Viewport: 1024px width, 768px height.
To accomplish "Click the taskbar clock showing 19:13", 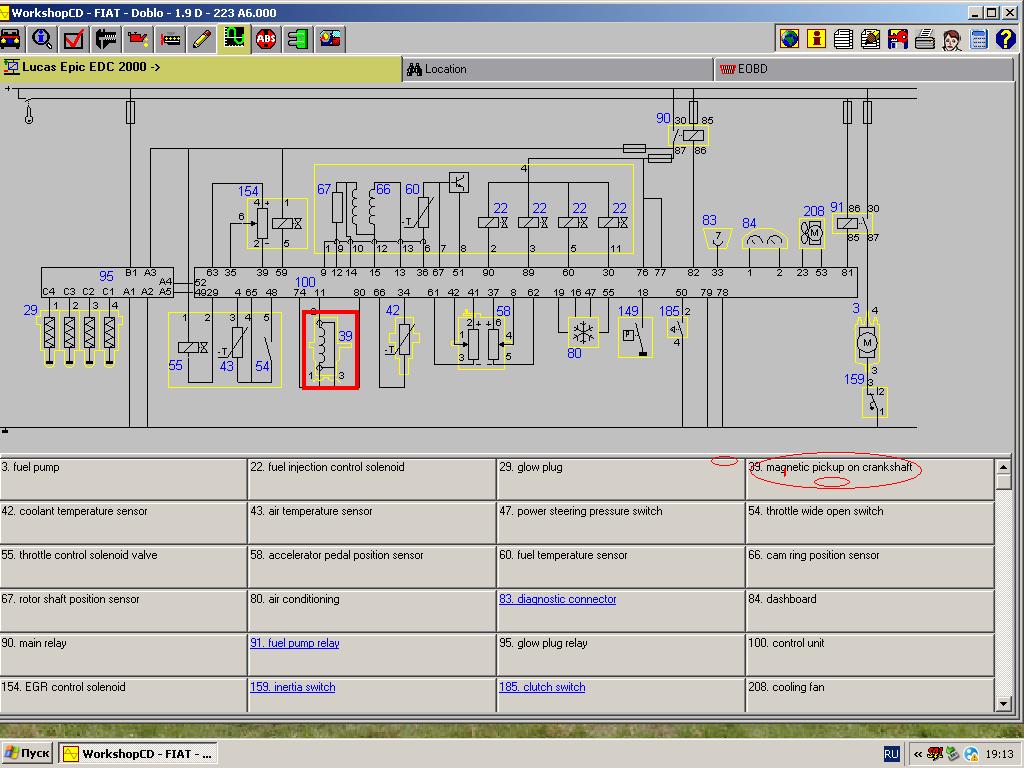I will point(999,754).
